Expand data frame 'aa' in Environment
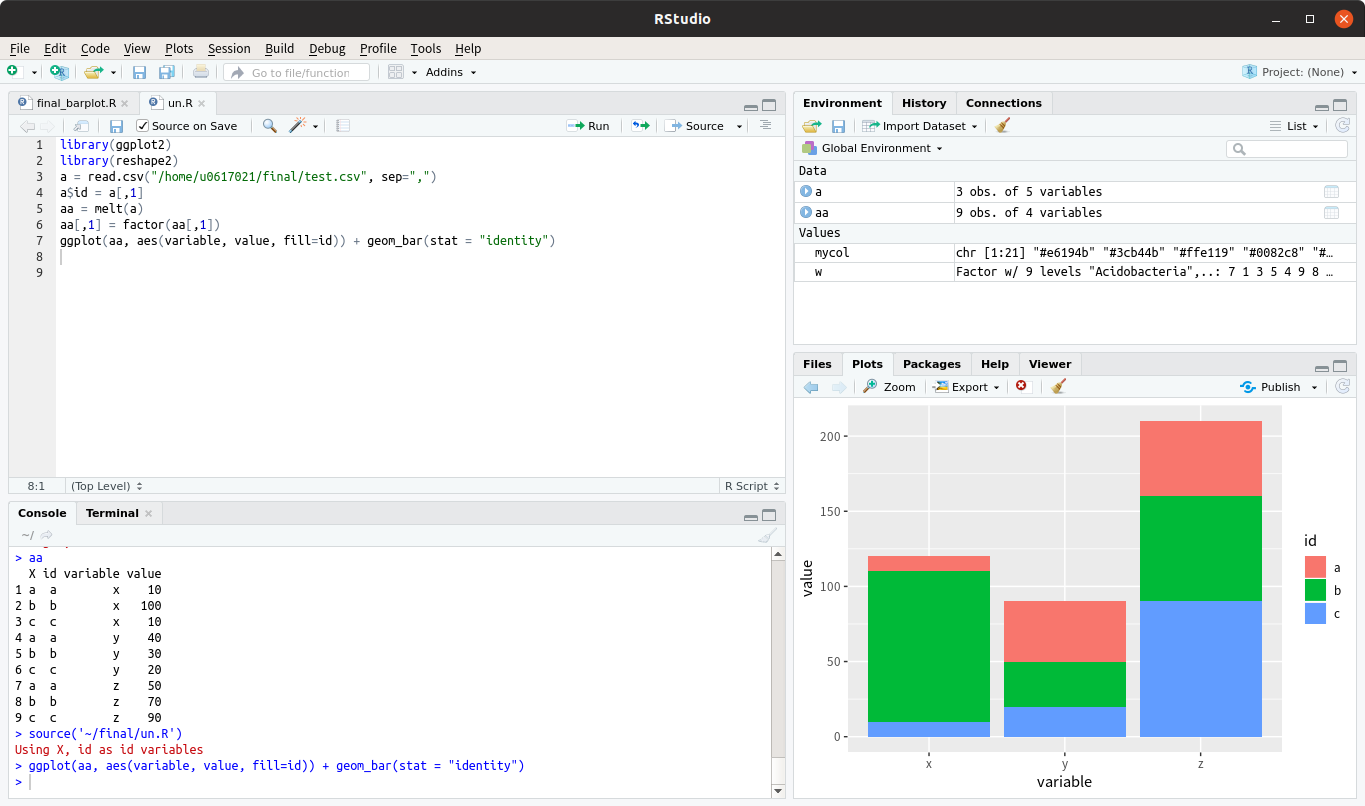The image size is (1365, 806). (x=806, y=212)
